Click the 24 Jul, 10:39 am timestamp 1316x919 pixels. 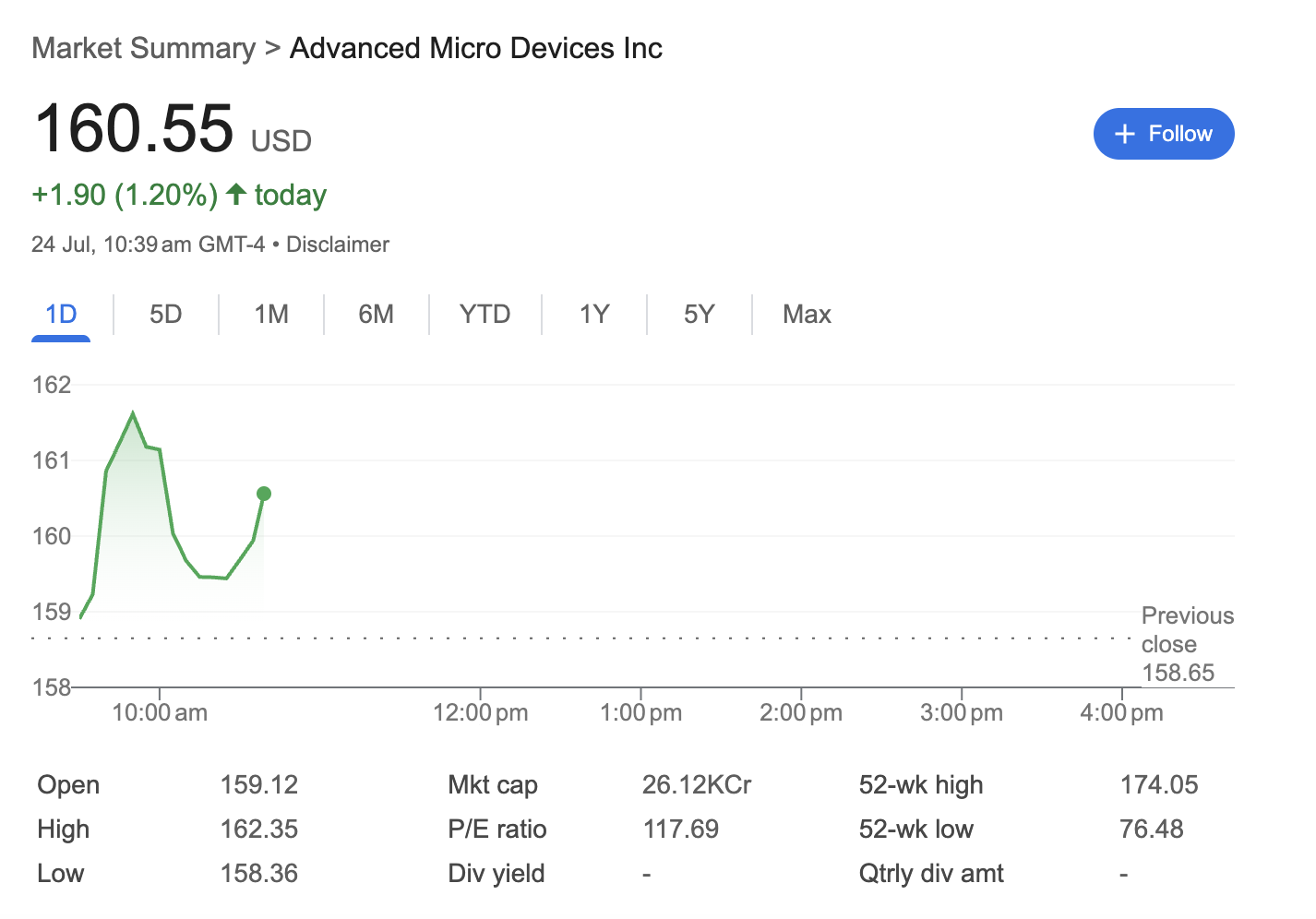[148, 245]
